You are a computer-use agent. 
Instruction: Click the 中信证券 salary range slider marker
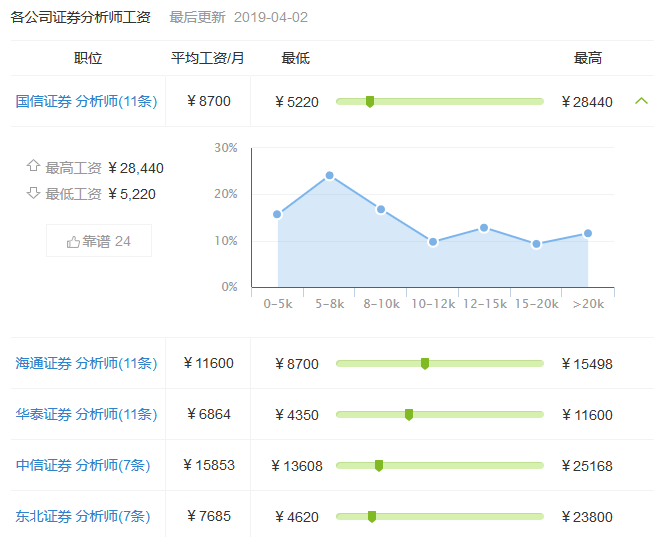379,465
